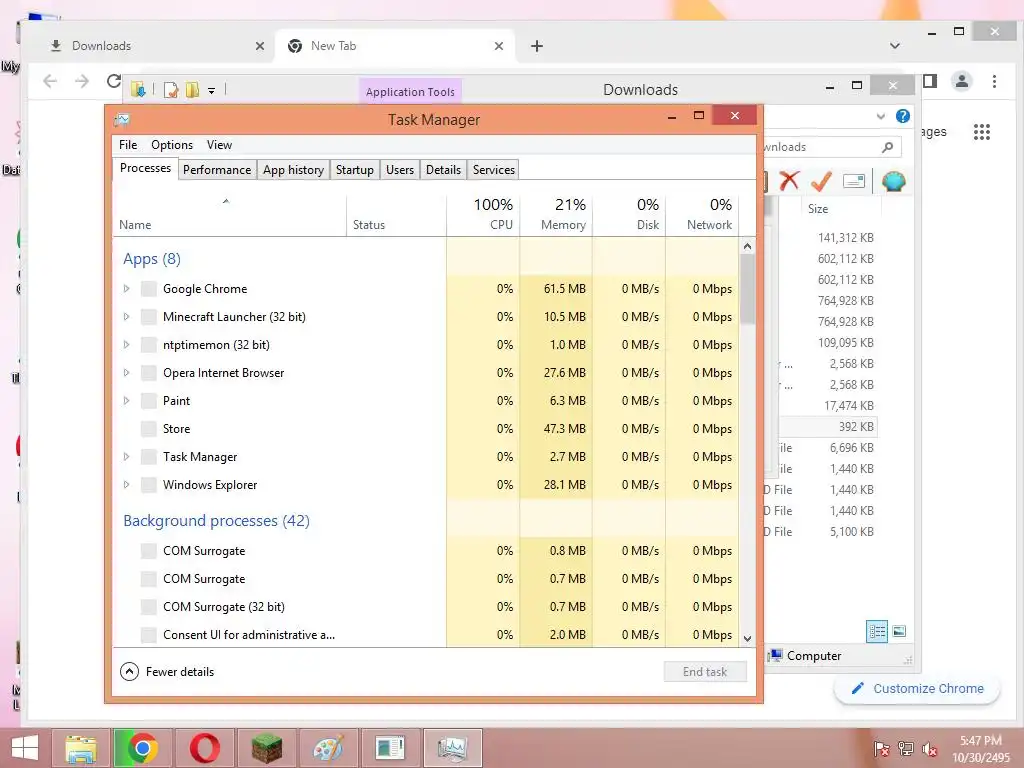Close the New Tab in Chrome
Viewport: 1024px width, 768px height.
point(499,46)
